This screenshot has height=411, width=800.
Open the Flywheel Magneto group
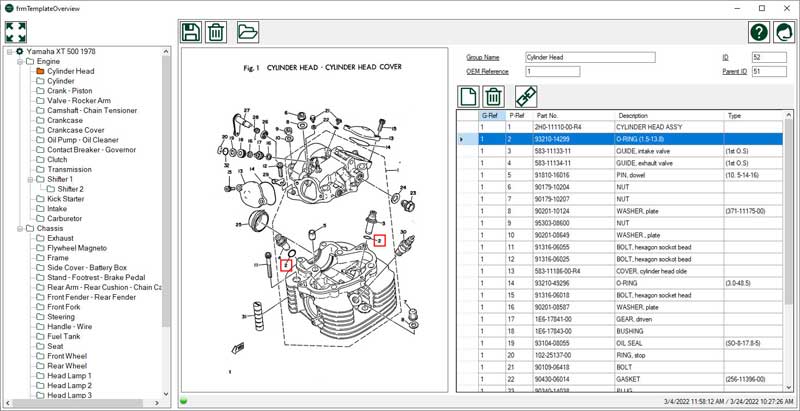[x=78, y=248]
